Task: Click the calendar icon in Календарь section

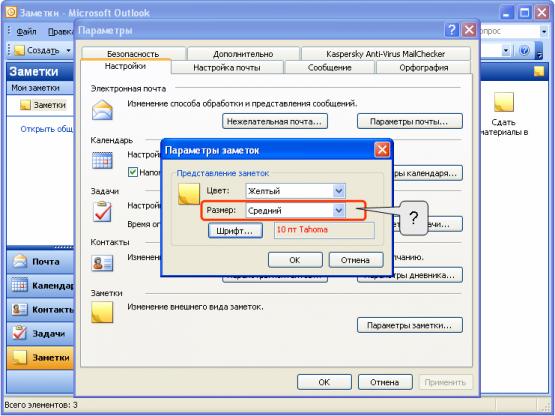Action: coord(102,160)
